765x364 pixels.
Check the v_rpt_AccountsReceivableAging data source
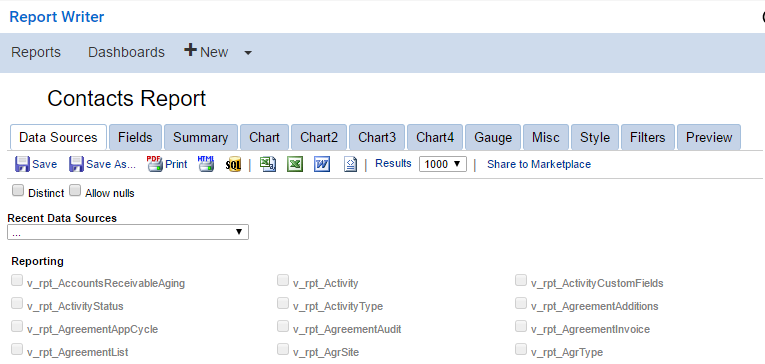tap(17, 280)
